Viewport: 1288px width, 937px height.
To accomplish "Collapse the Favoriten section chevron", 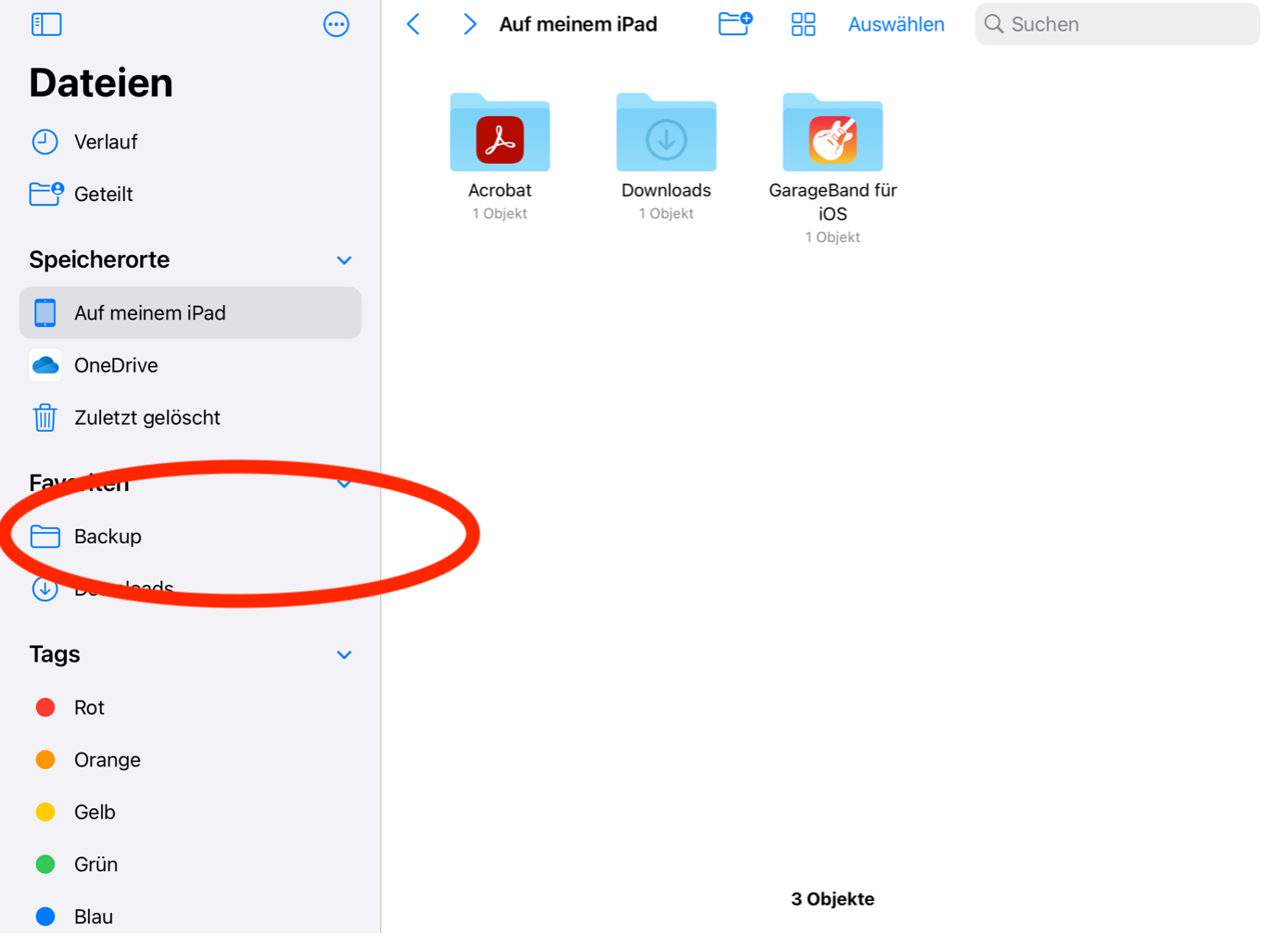I will (x=344, y=484).
